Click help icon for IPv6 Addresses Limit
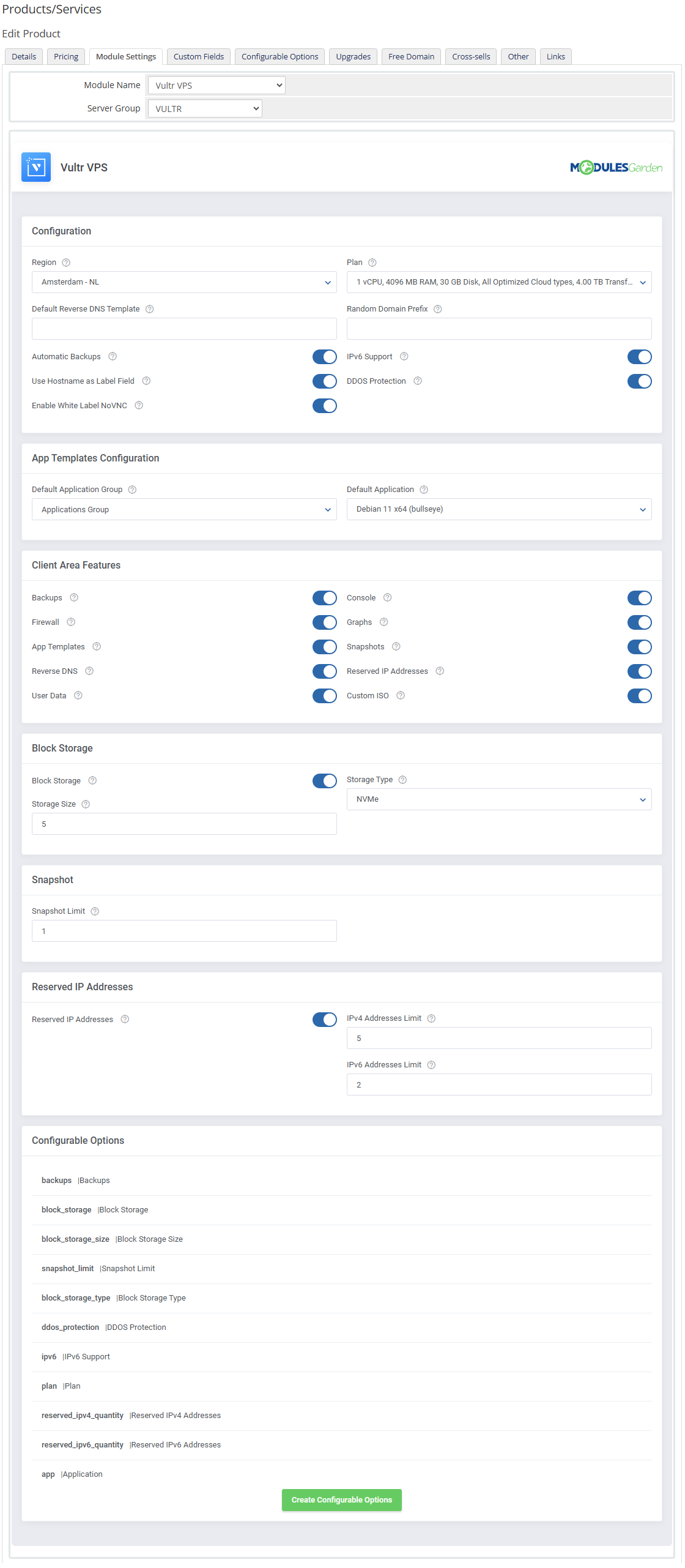The width and height of the screenshot is (685, 1568). coord(431,1065)
